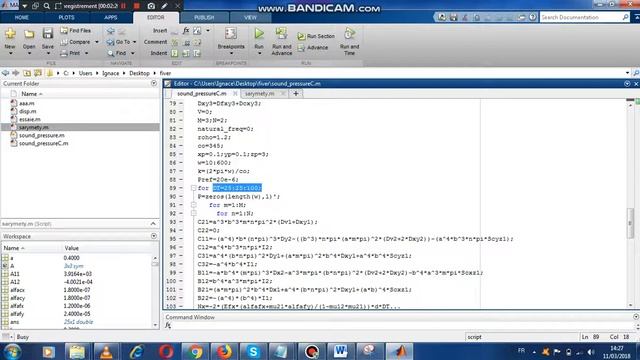Open Firefox from the taskbar
640x360 pixels.
224,351
